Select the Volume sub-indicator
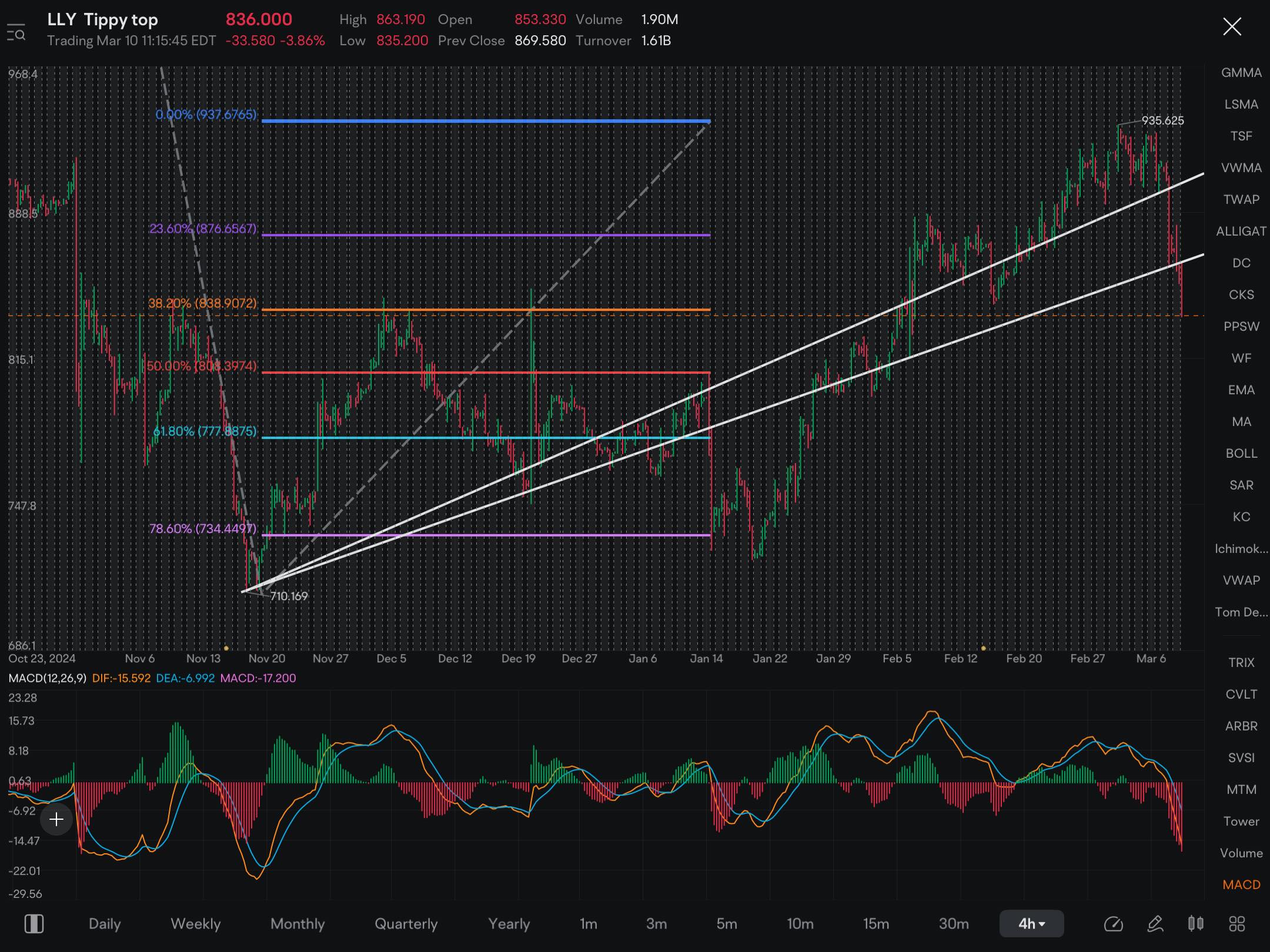Viewport: 1270px width, 952px height. tap(1241, 853)
